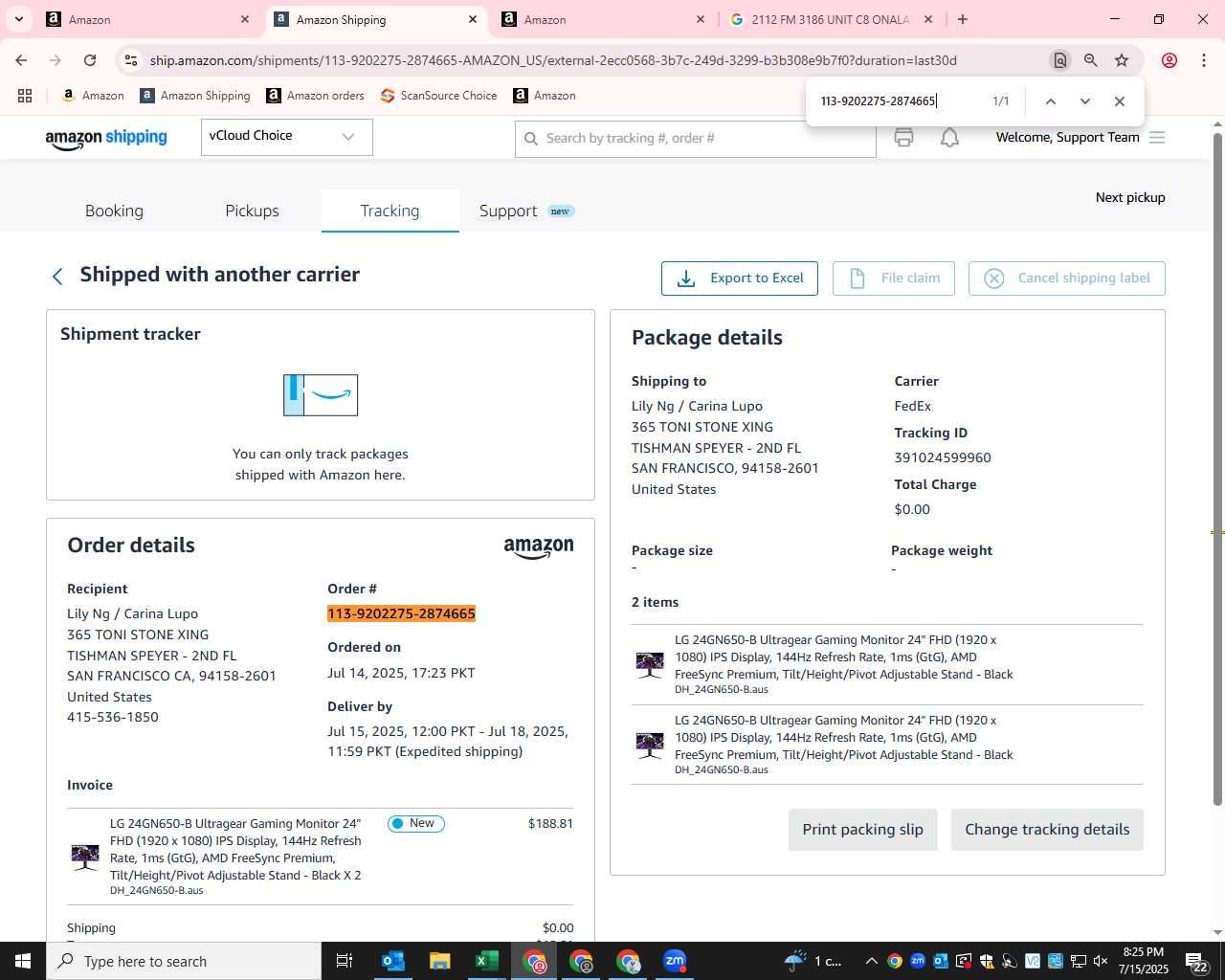Screen dimensions: 1225x980
Task: Click the FedEx tracking ID 391024599960
Action: coord(943,457)
